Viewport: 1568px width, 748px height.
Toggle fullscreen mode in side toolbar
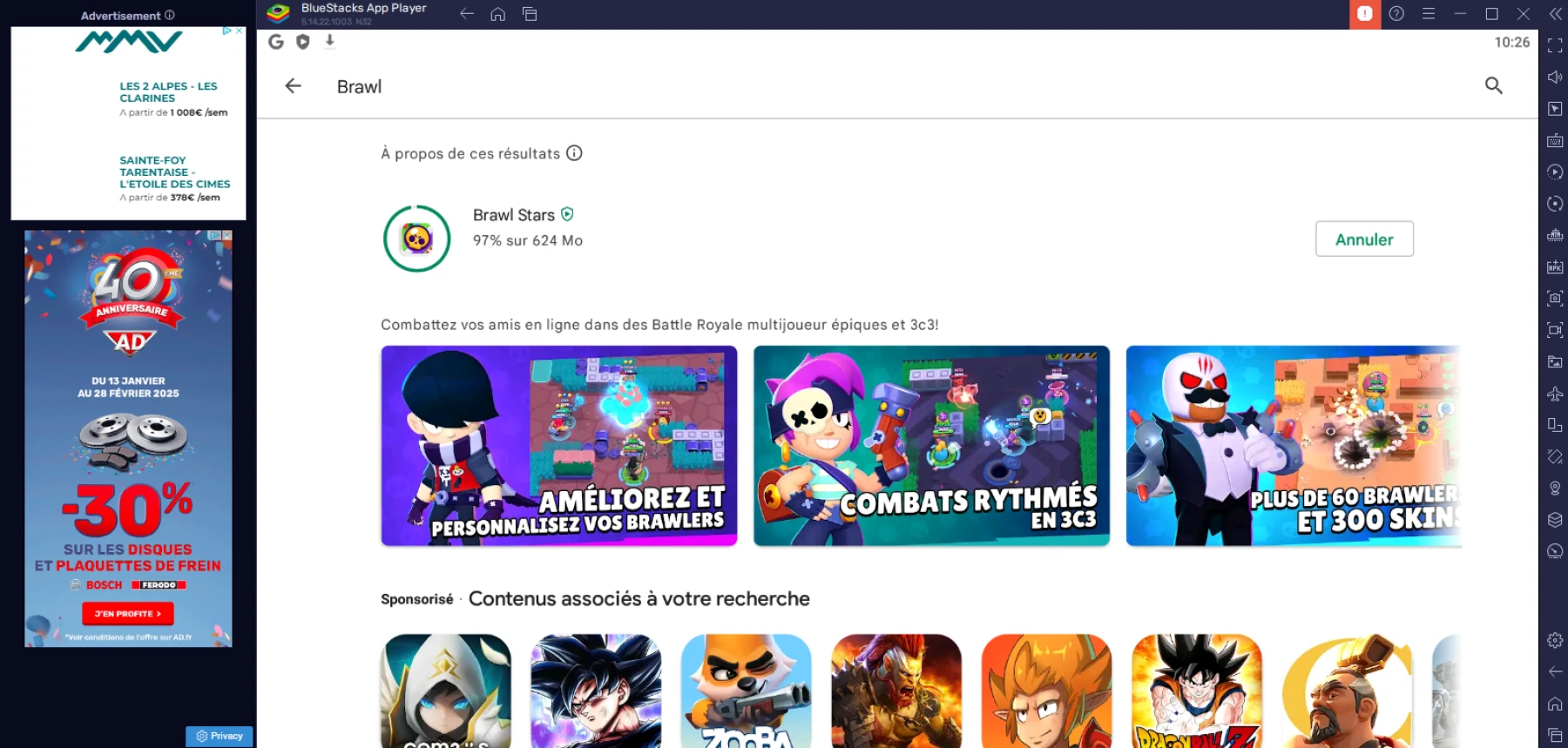tap(1555, 45)
